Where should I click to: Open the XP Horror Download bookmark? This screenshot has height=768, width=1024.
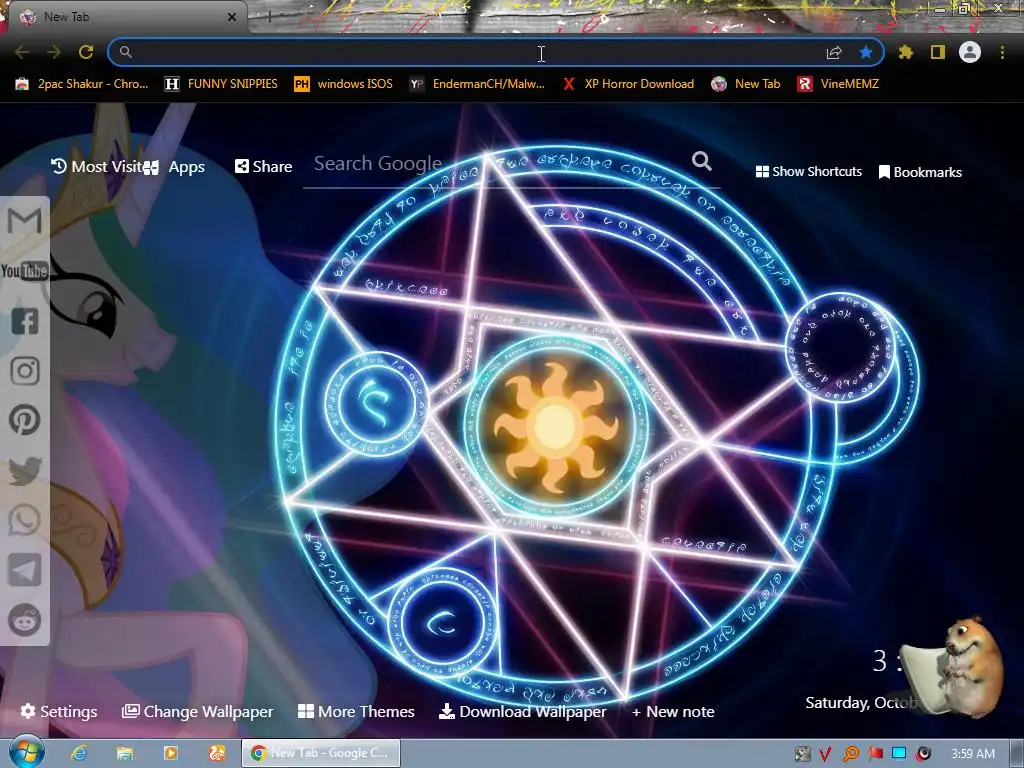coord(628,84)
